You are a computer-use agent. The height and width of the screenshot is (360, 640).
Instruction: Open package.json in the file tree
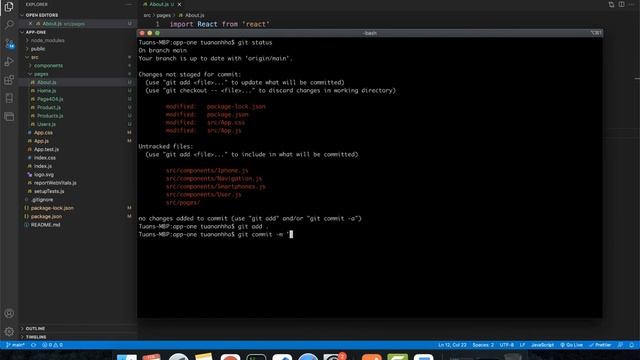(x=47, y=216)
